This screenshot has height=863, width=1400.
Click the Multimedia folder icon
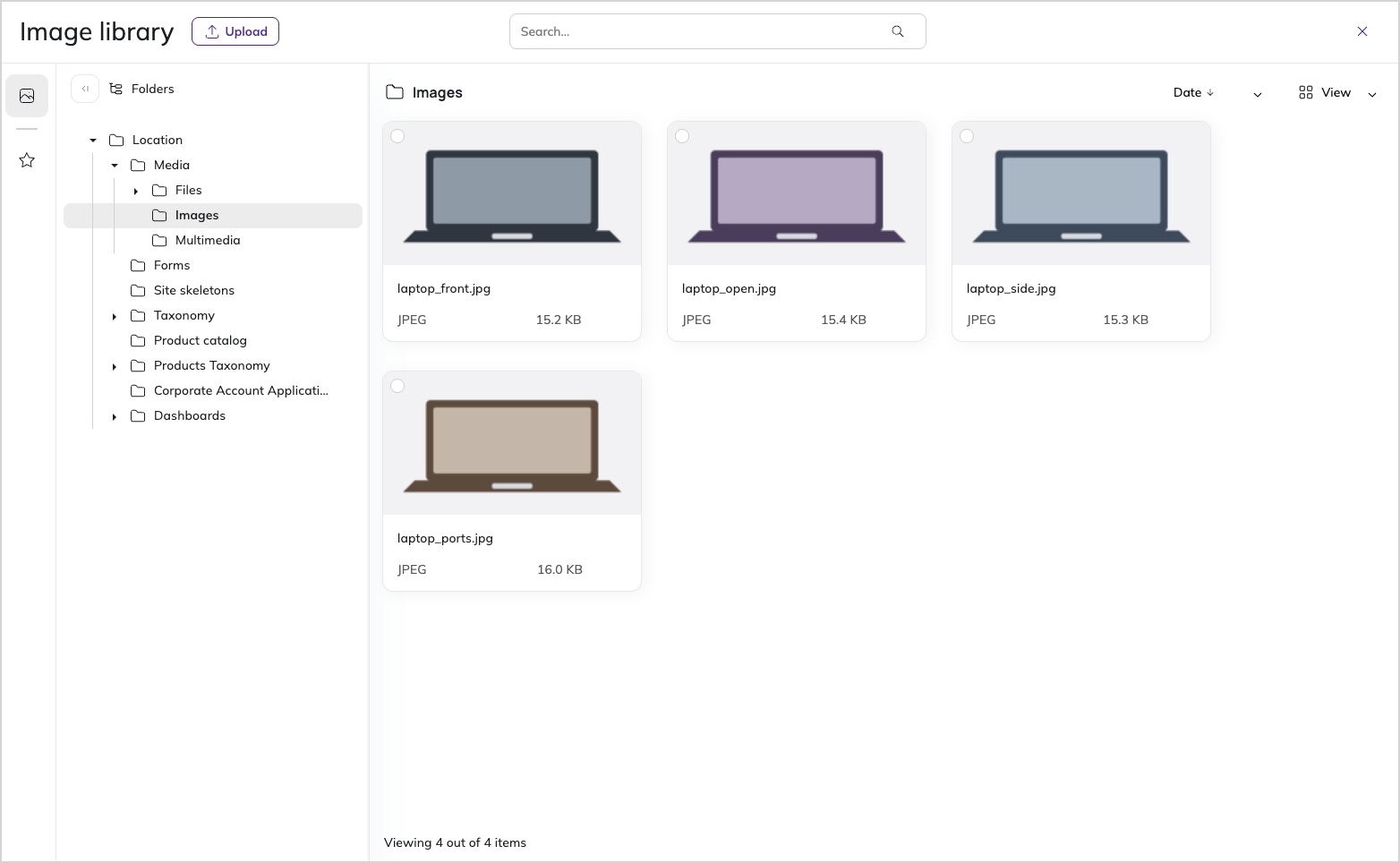tap(159, 240)
